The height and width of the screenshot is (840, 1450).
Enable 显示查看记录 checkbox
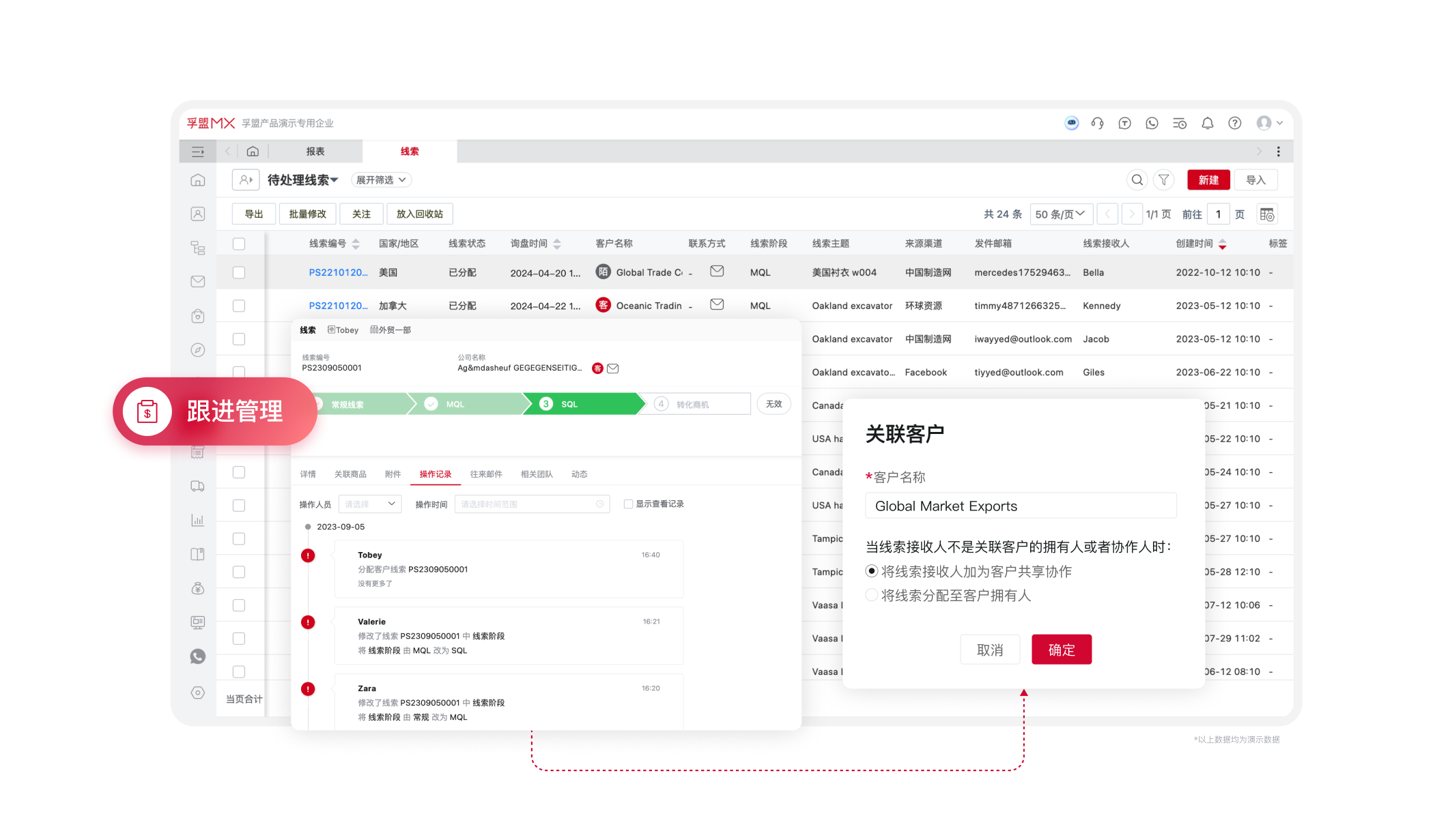(x=628, y=504)
